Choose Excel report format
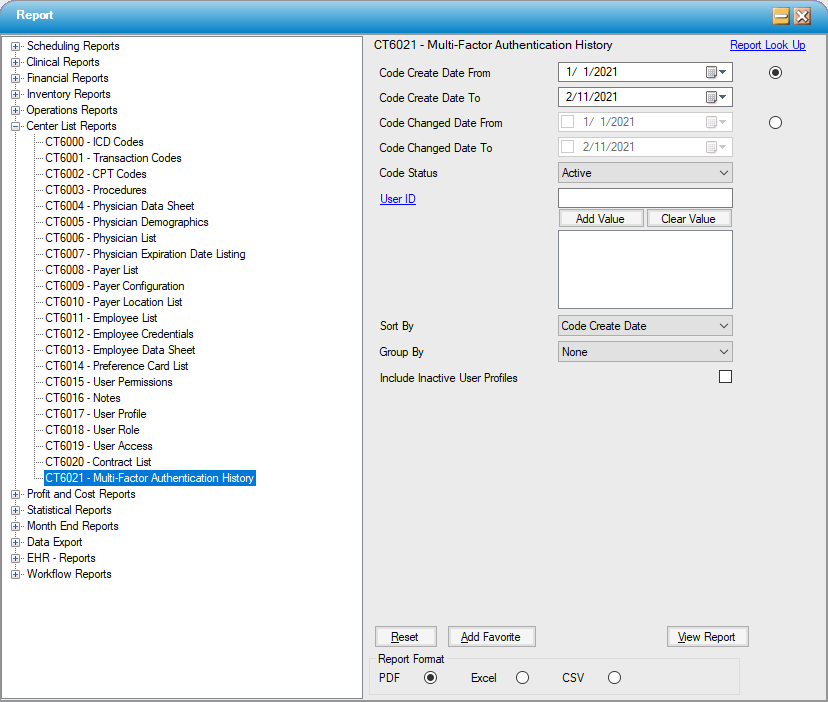This screenshot has height=702, width=828. 522,678
